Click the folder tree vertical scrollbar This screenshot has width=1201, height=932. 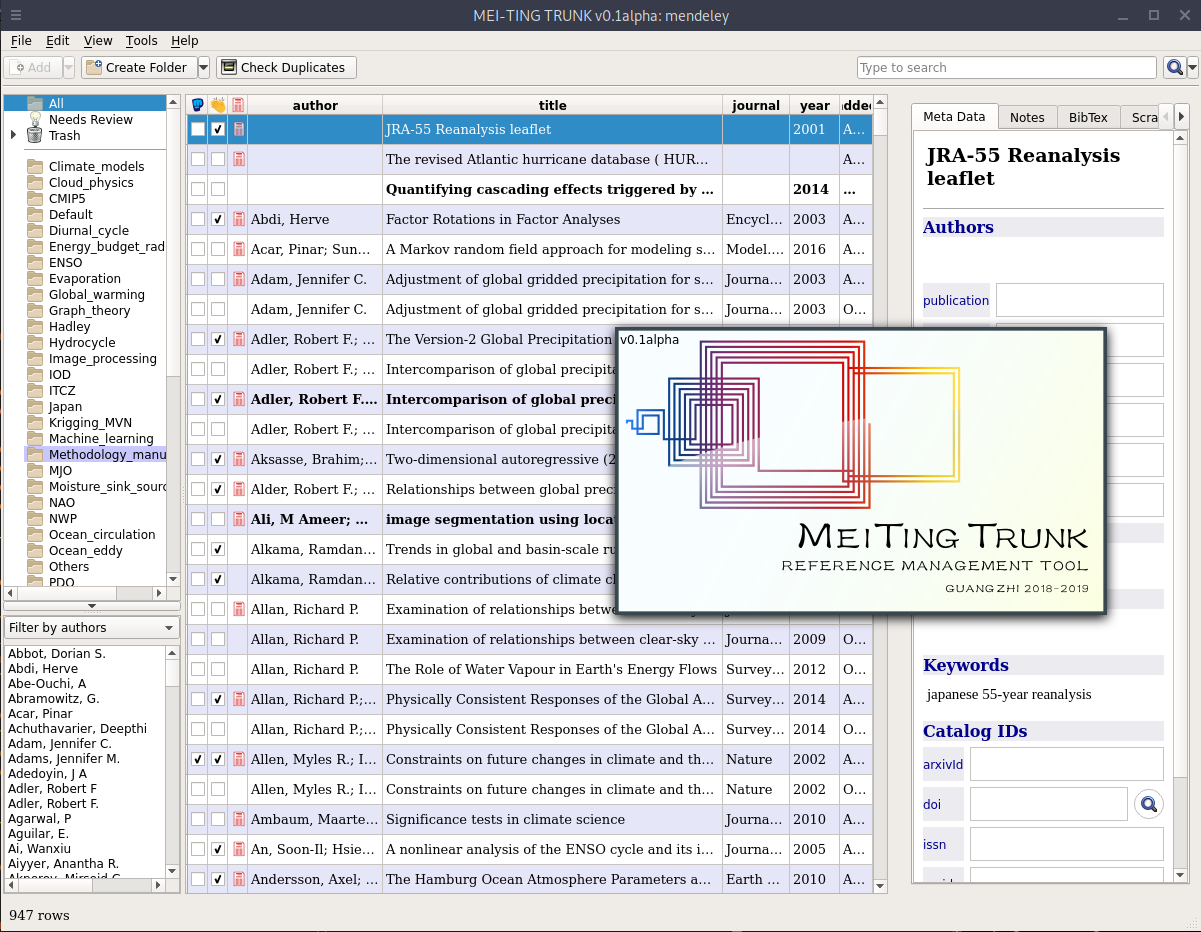pos(173,340)
